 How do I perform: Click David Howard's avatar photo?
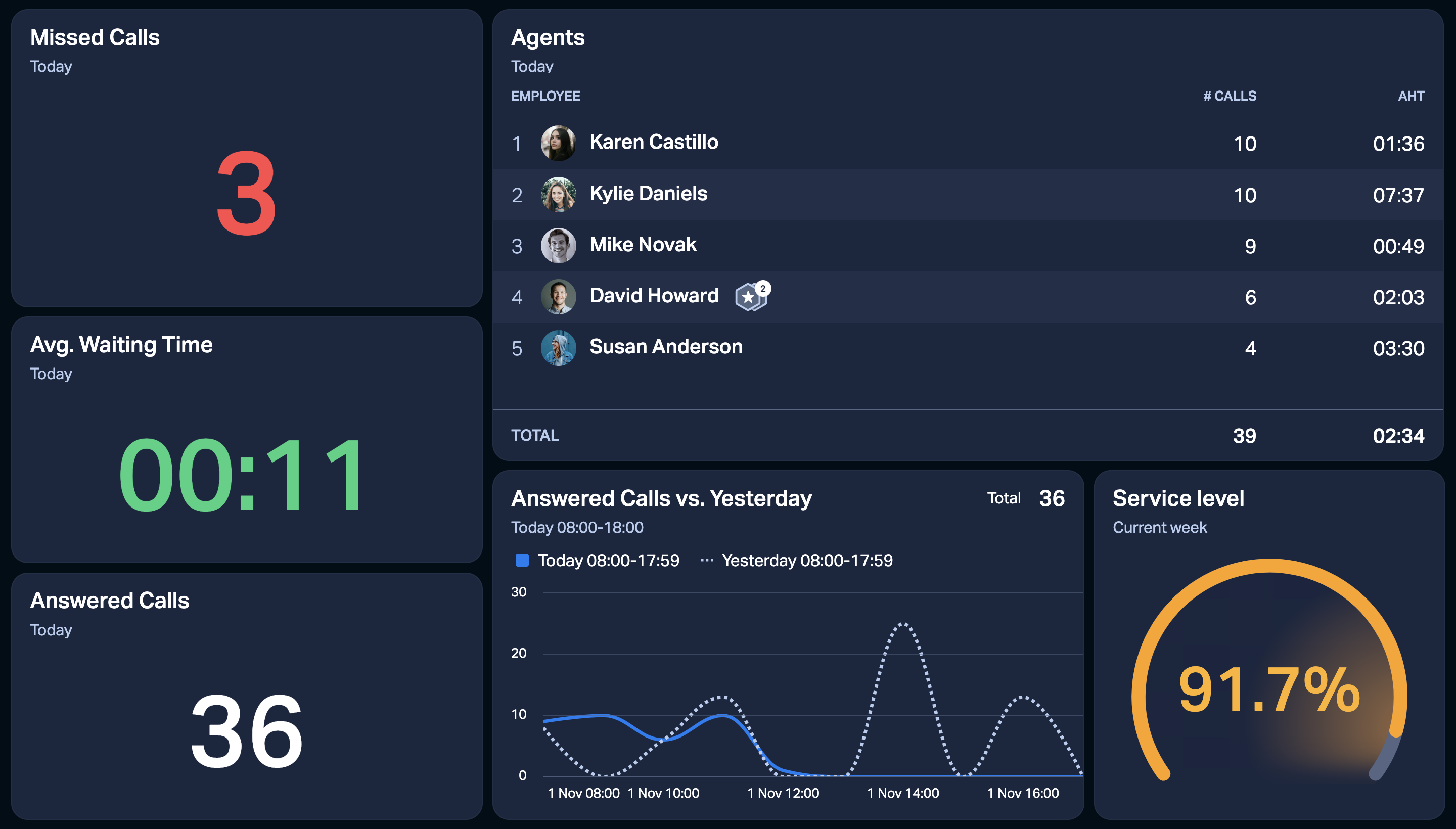coord(558,297)
